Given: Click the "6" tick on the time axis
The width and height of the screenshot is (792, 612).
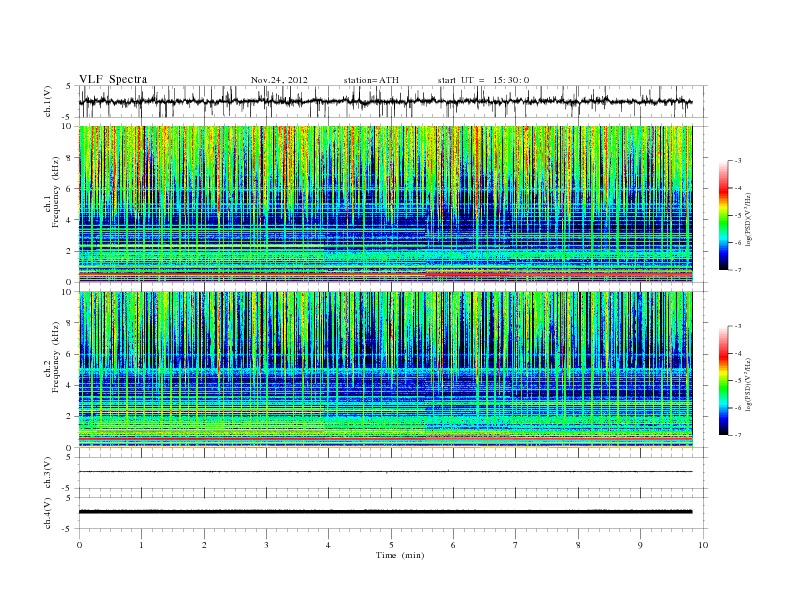Looking at the screenshot, I should coord(453,545).
